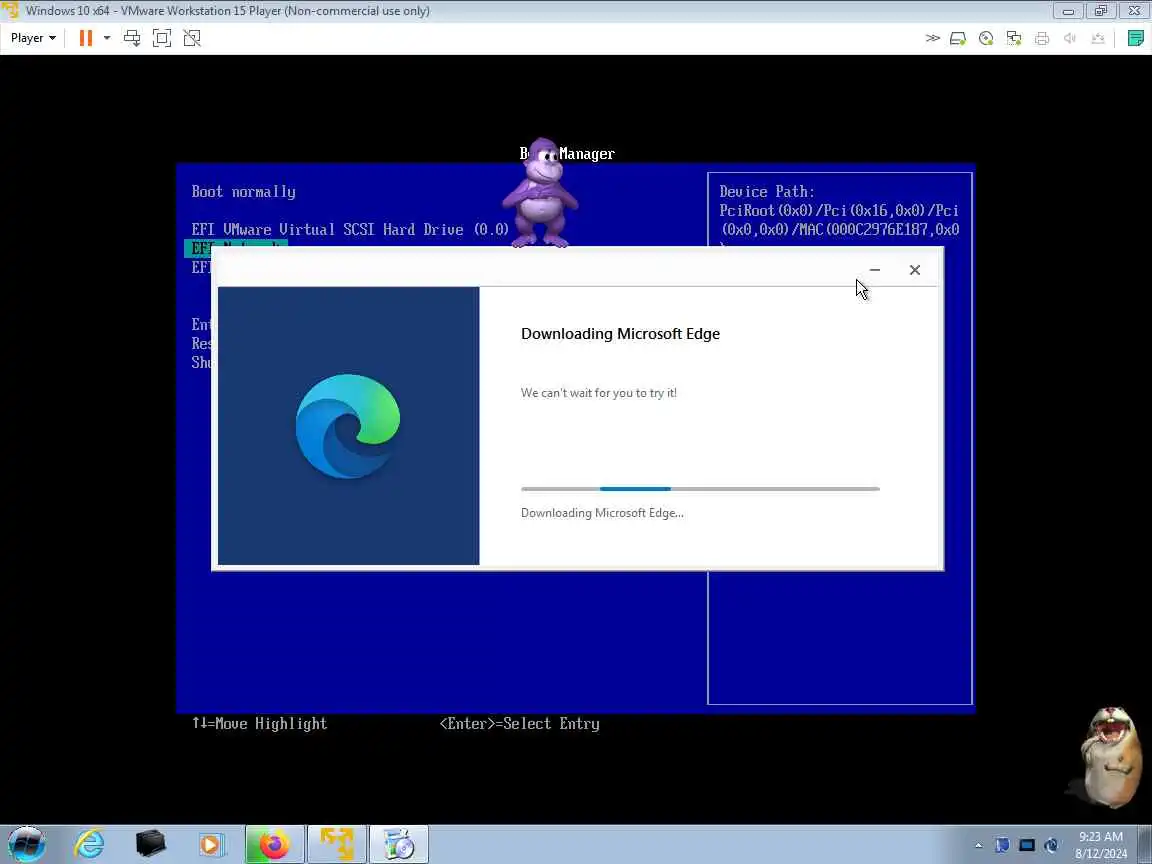Click the monitor tray icon
The width and height of the screenshot is (1152, 864).
(1026, 845)
